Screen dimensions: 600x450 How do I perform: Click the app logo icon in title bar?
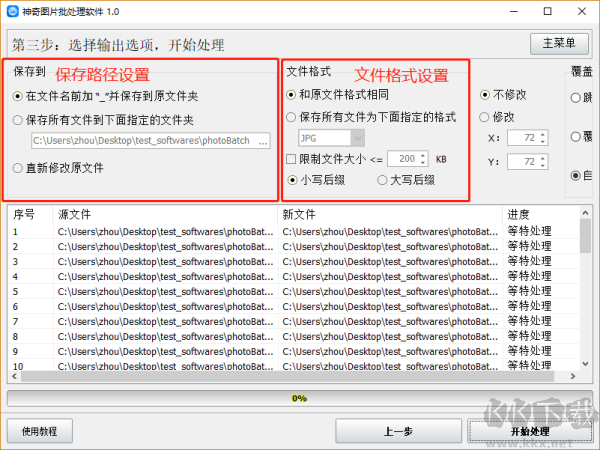(13, 11)
